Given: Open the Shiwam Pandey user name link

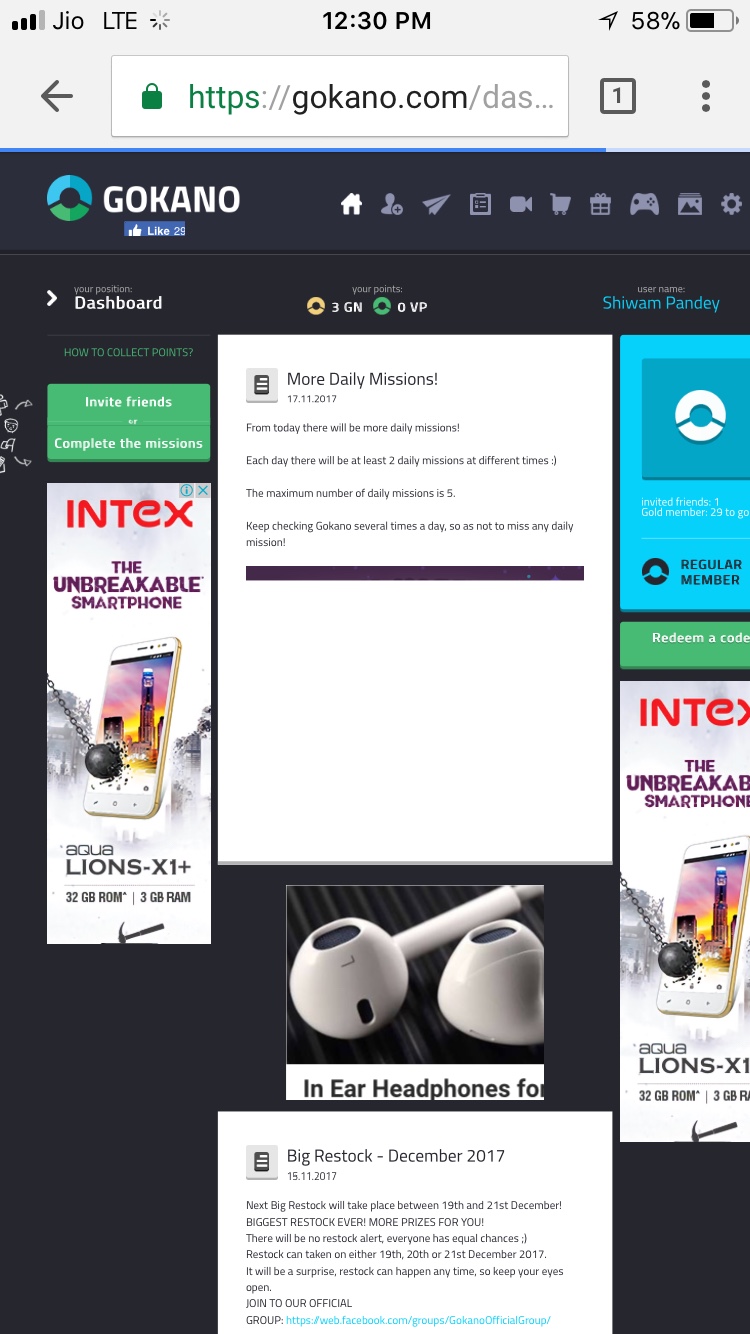Looking at the screenshot, I should pyautogui.click(x=660, y=303).
